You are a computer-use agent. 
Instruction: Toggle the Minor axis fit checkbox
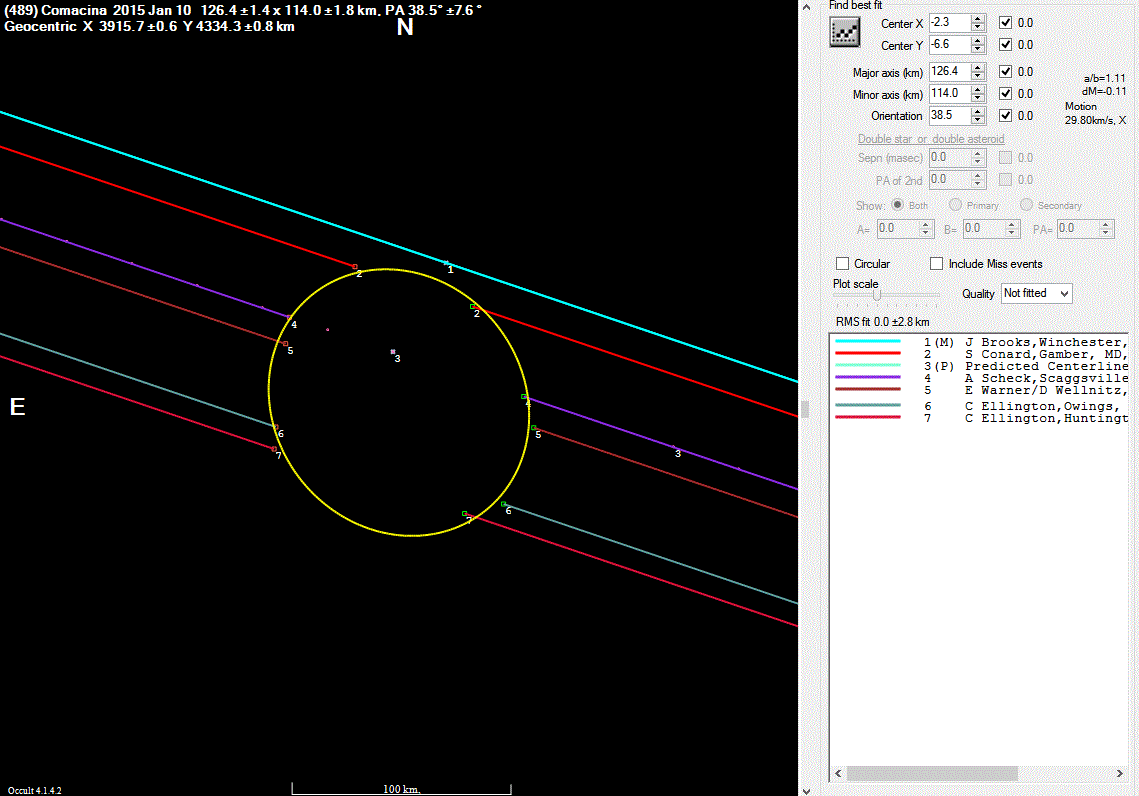pyautogui.click(x=1006, y=94)
